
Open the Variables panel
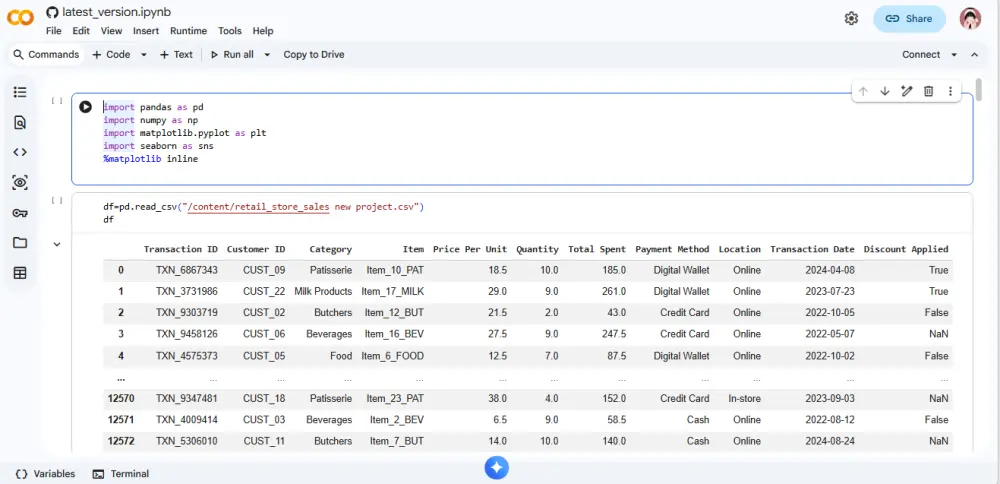pos(45,474)
